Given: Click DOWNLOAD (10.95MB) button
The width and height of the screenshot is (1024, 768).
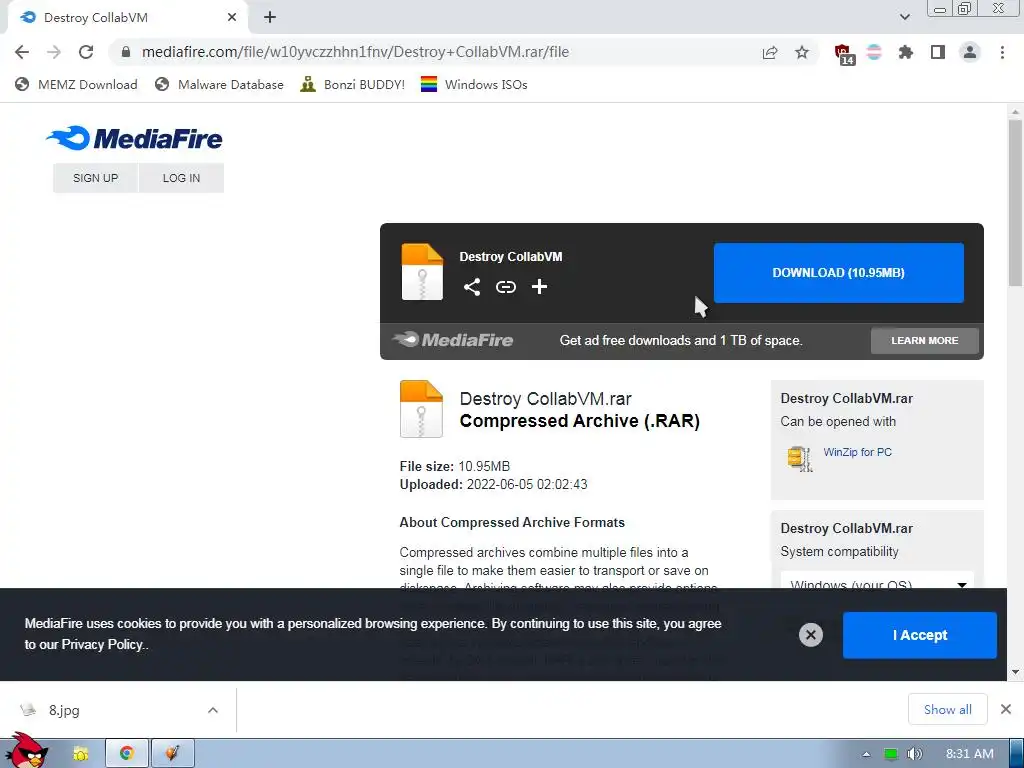Looking at the screenshot, I should click(x=839, y=273).
